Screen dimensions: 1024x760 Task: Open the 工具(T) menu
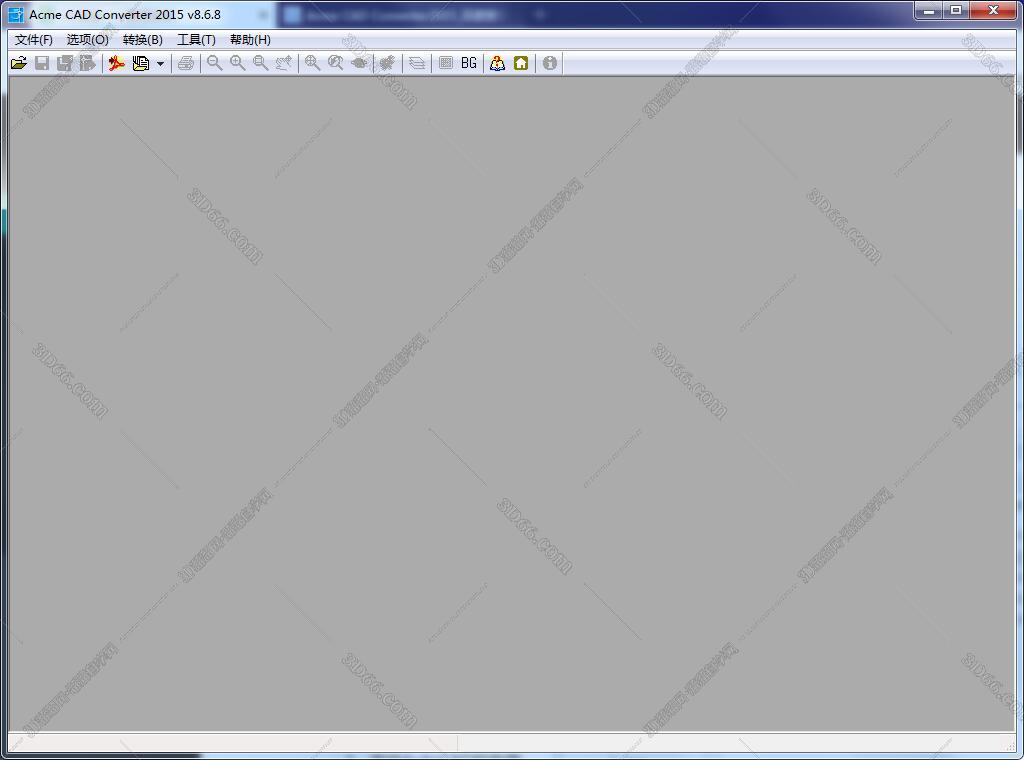click(197, 40)
